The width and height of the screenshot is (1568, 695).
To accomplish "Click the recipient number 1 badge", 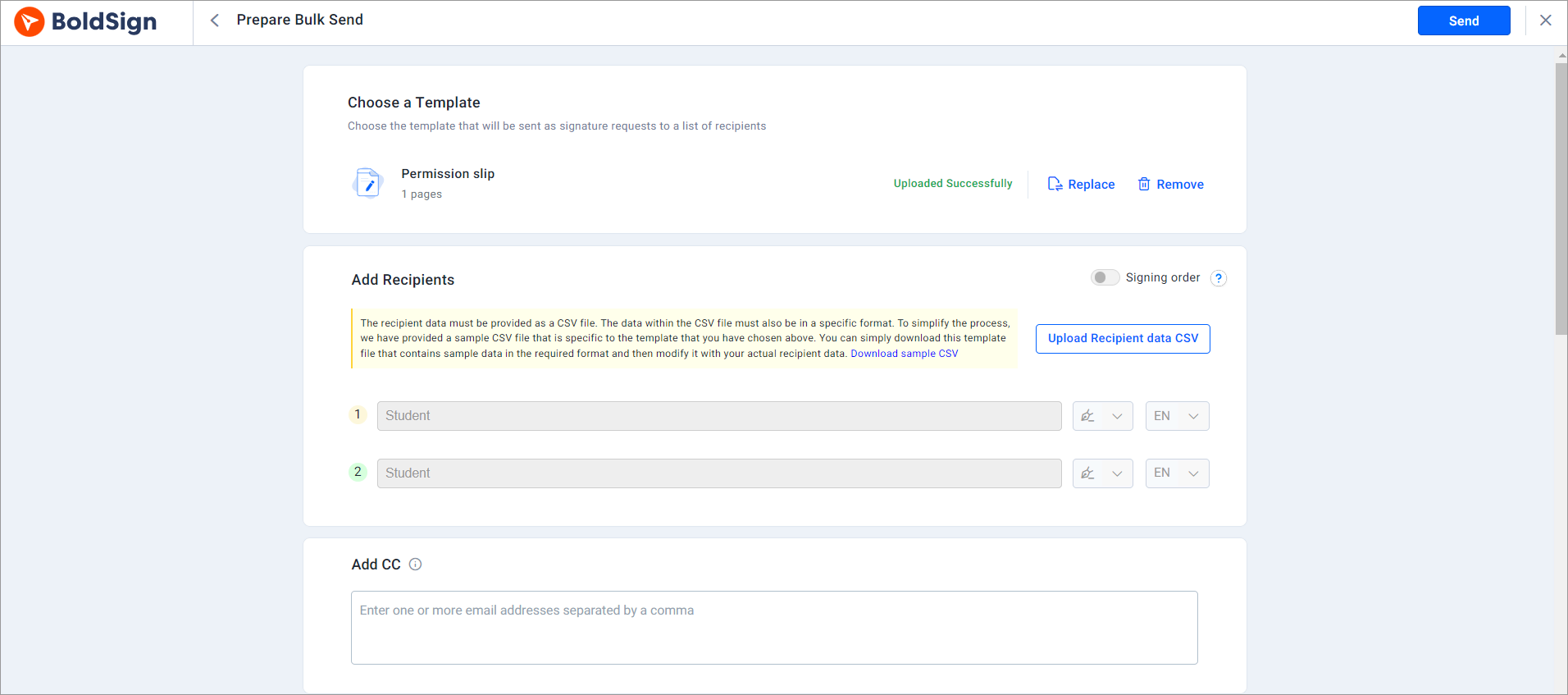I will point(358,414).
